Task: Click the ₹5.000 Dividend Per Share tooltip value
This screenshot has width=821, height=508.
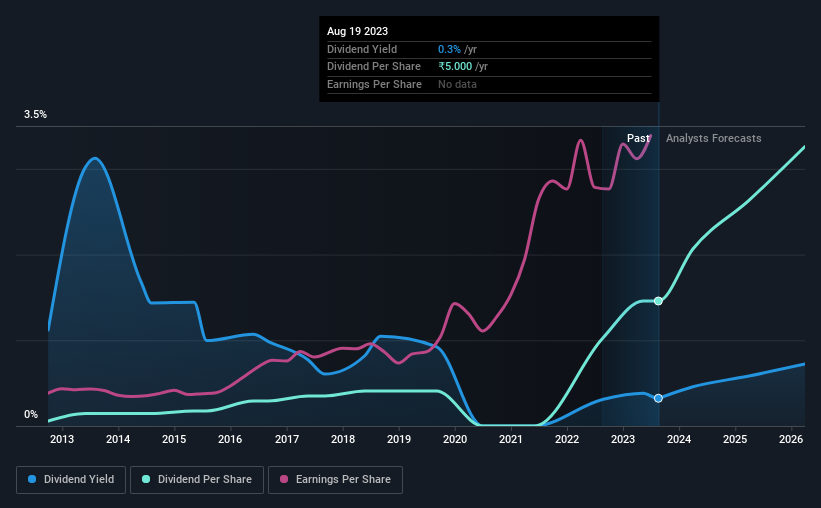Action: (x=455, y=67)
